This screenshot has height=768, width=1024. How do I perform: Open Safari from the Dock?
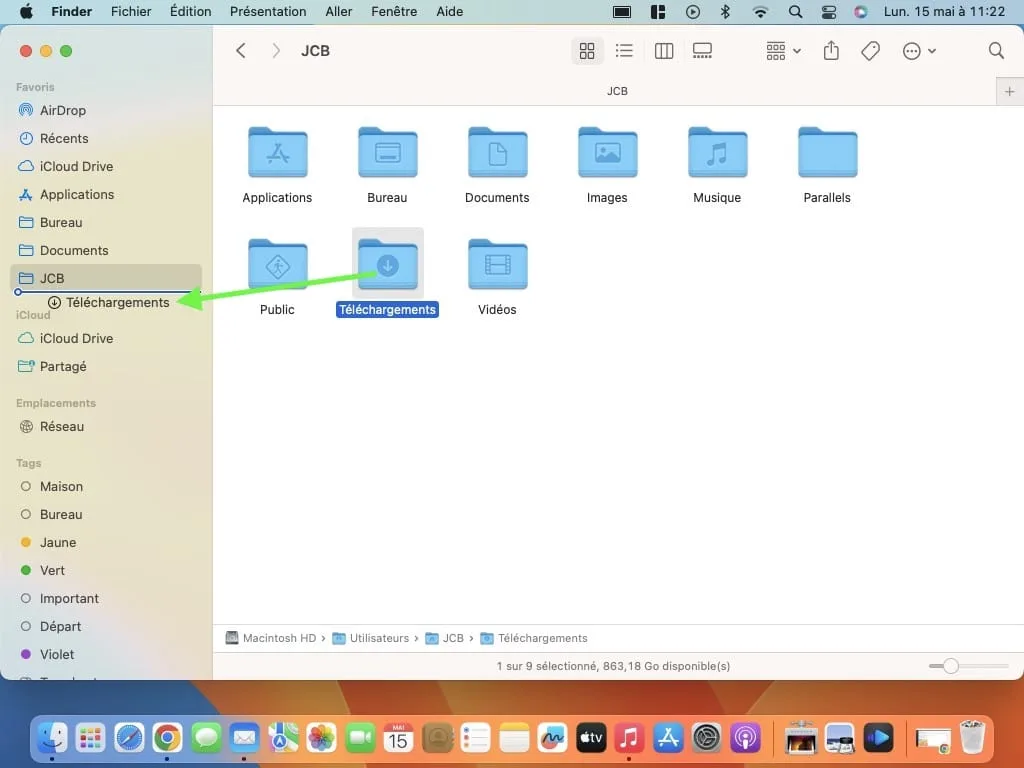pos(129,738)
